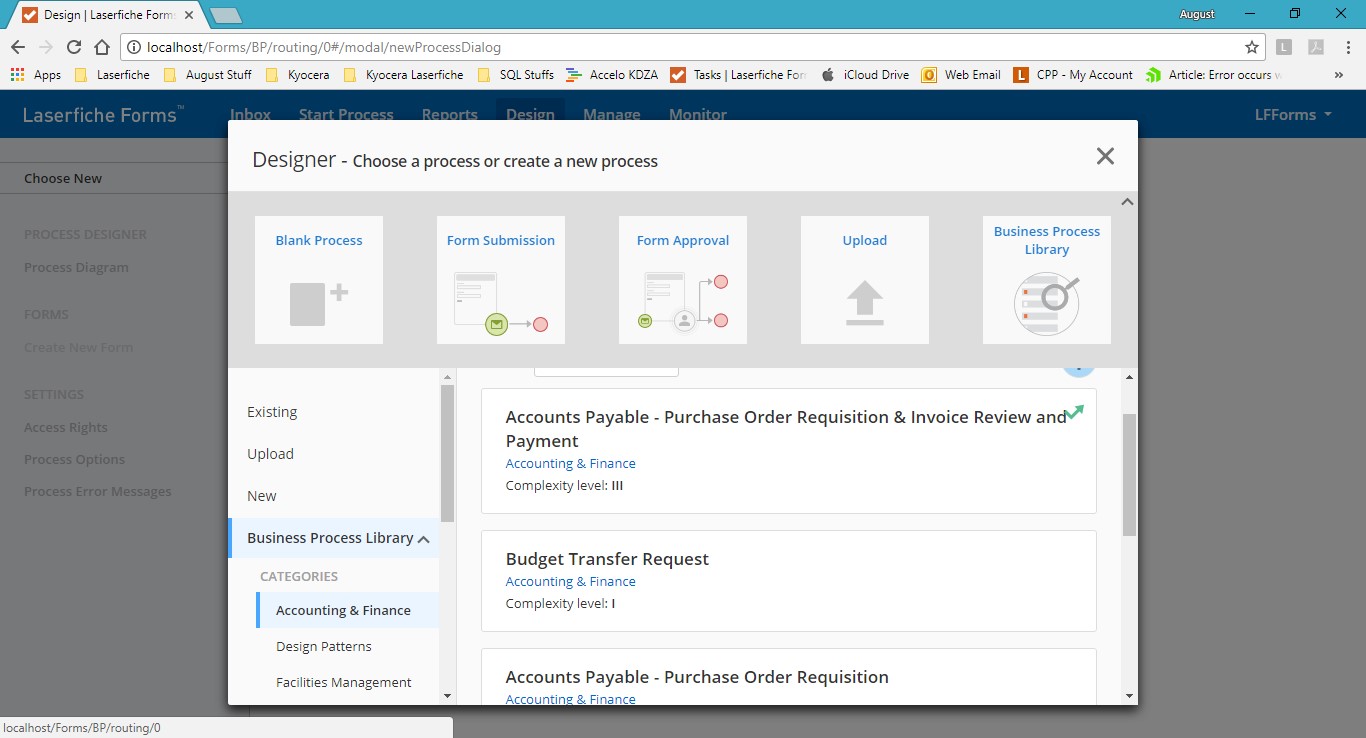Open the CPP - My Account bookmark
Screen dimensions: 1366x738
tap(1073, 75)
